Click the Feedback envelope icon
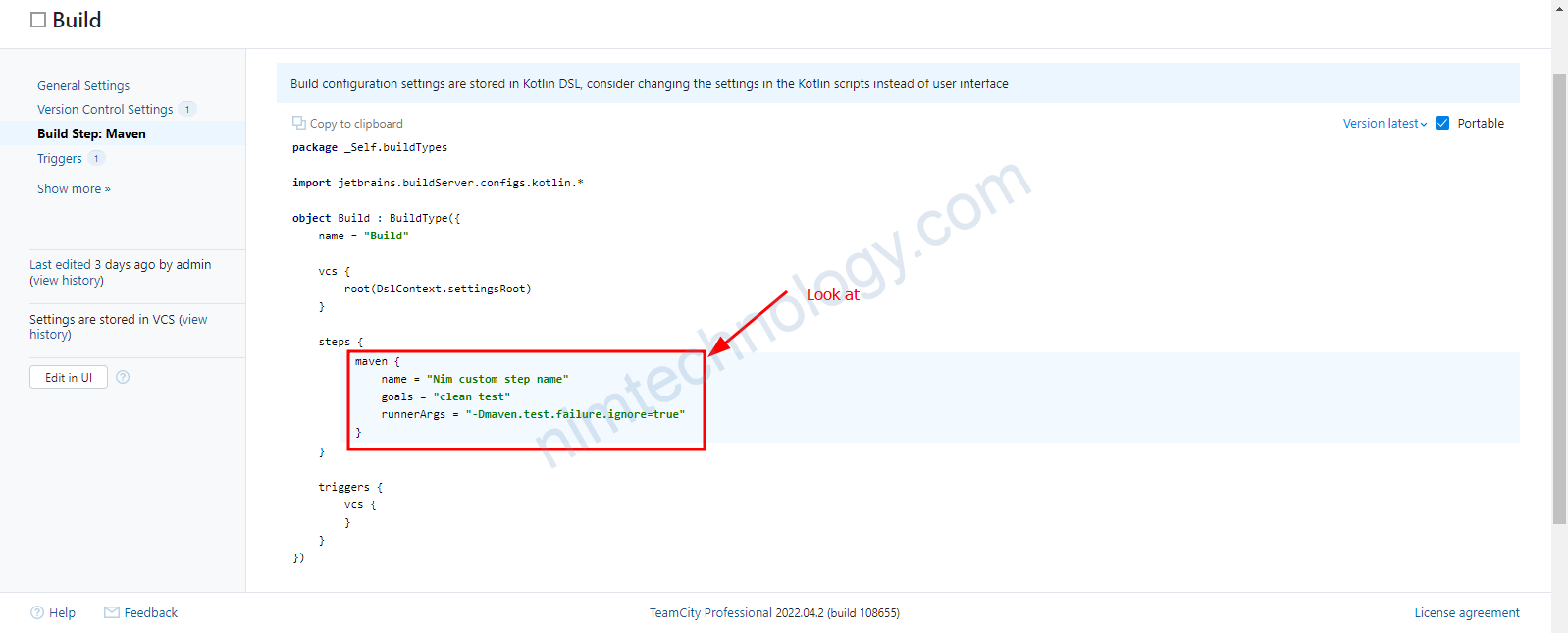Screen dimensions: 1568x633 tap(112, 612)
